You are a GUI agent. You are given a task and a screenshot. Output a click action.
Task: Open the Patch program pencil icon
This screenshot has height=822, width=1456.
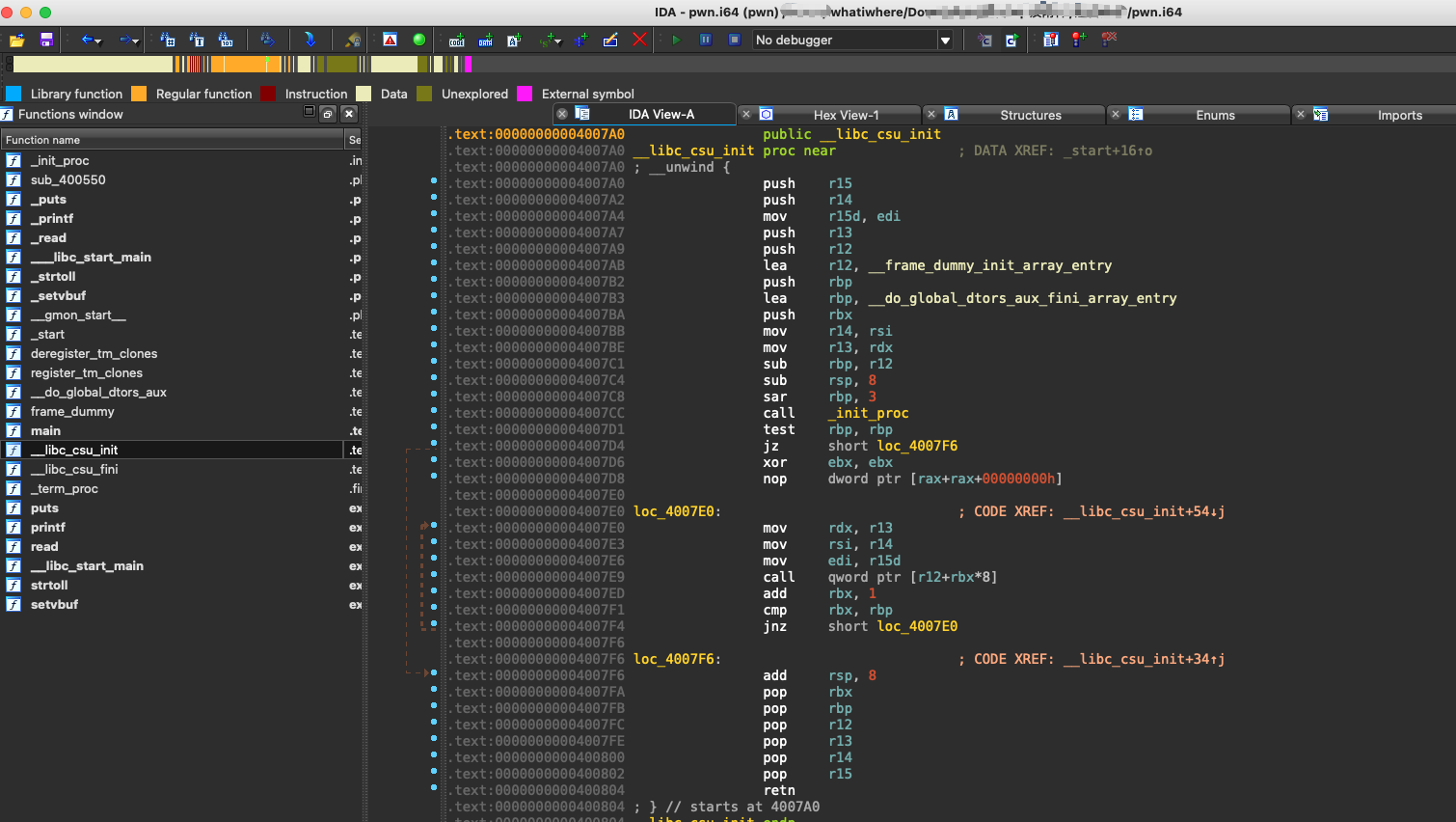click(x=610, y=40)
